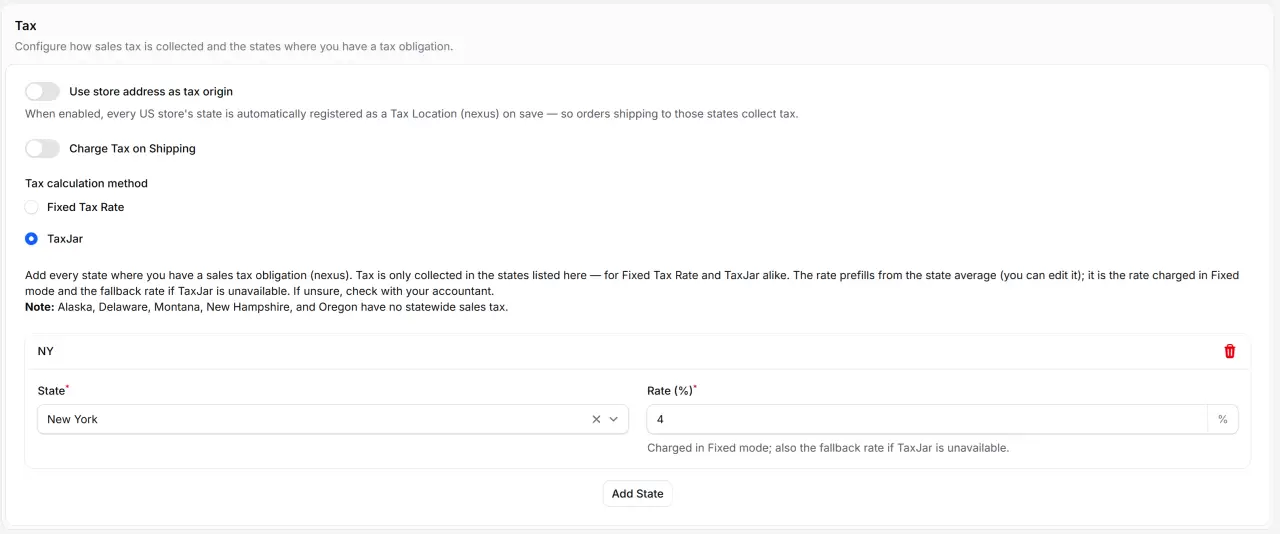
Task: Select the Fixed Tax Rate option
Action: (32, 207)
